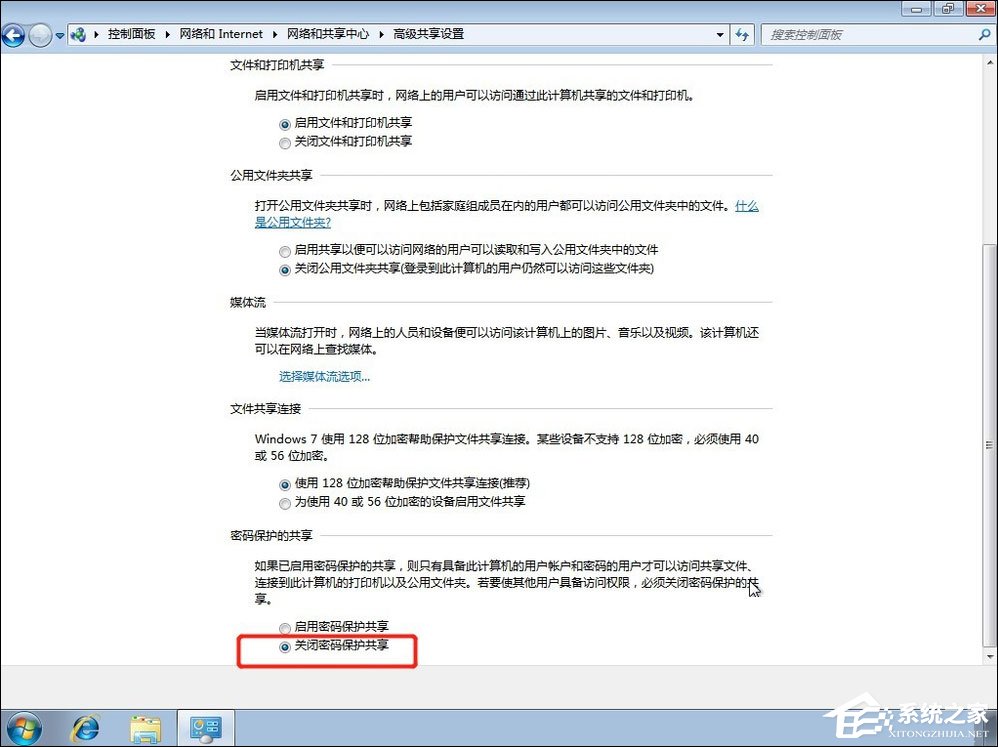Screen dimensions: 998x747
Task: Navigate to 控制面板 in the breadcrumb
Action: coord(132,33)
